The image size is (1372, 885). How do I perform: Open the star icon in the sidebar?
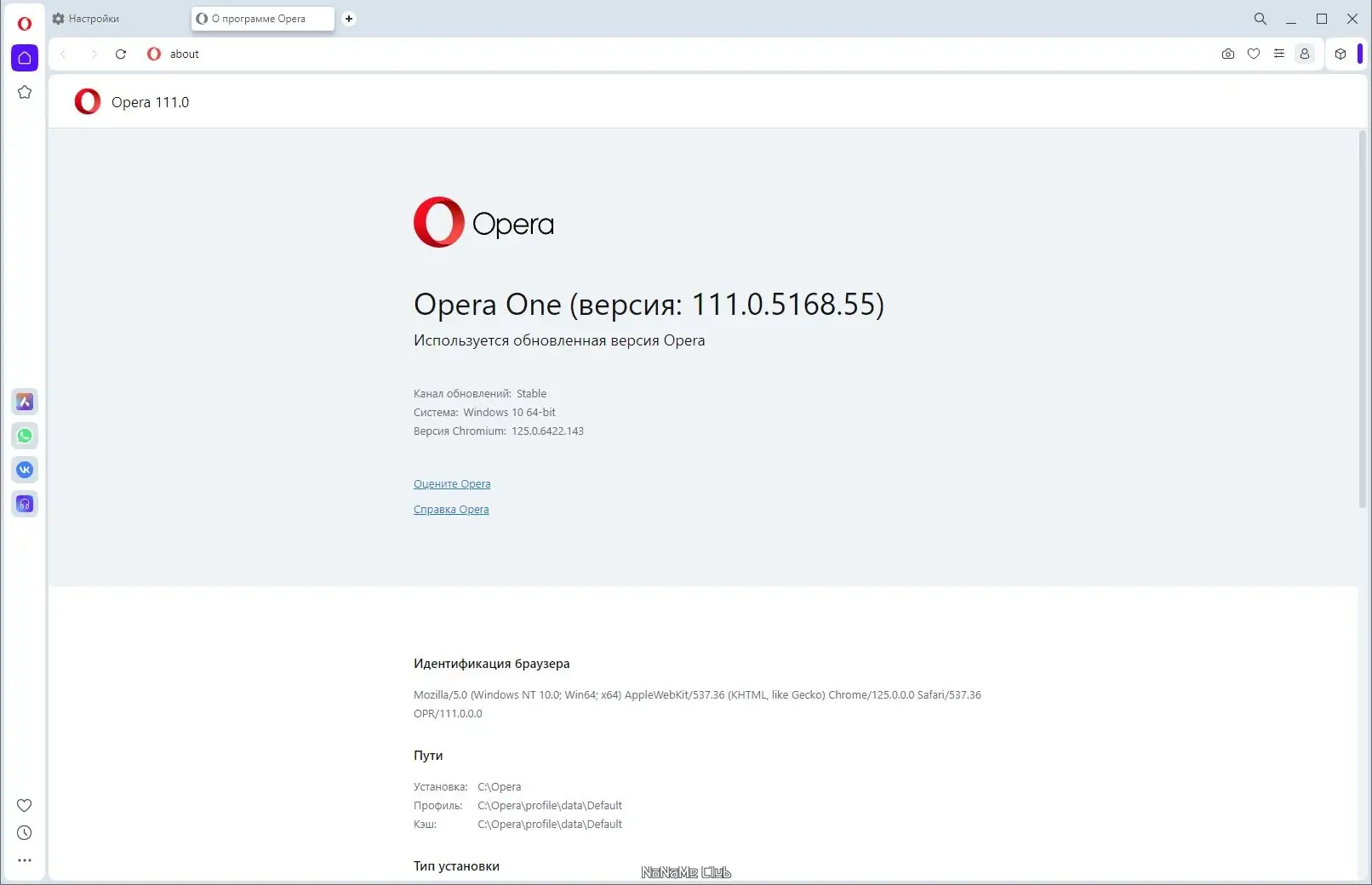(25, 92)
